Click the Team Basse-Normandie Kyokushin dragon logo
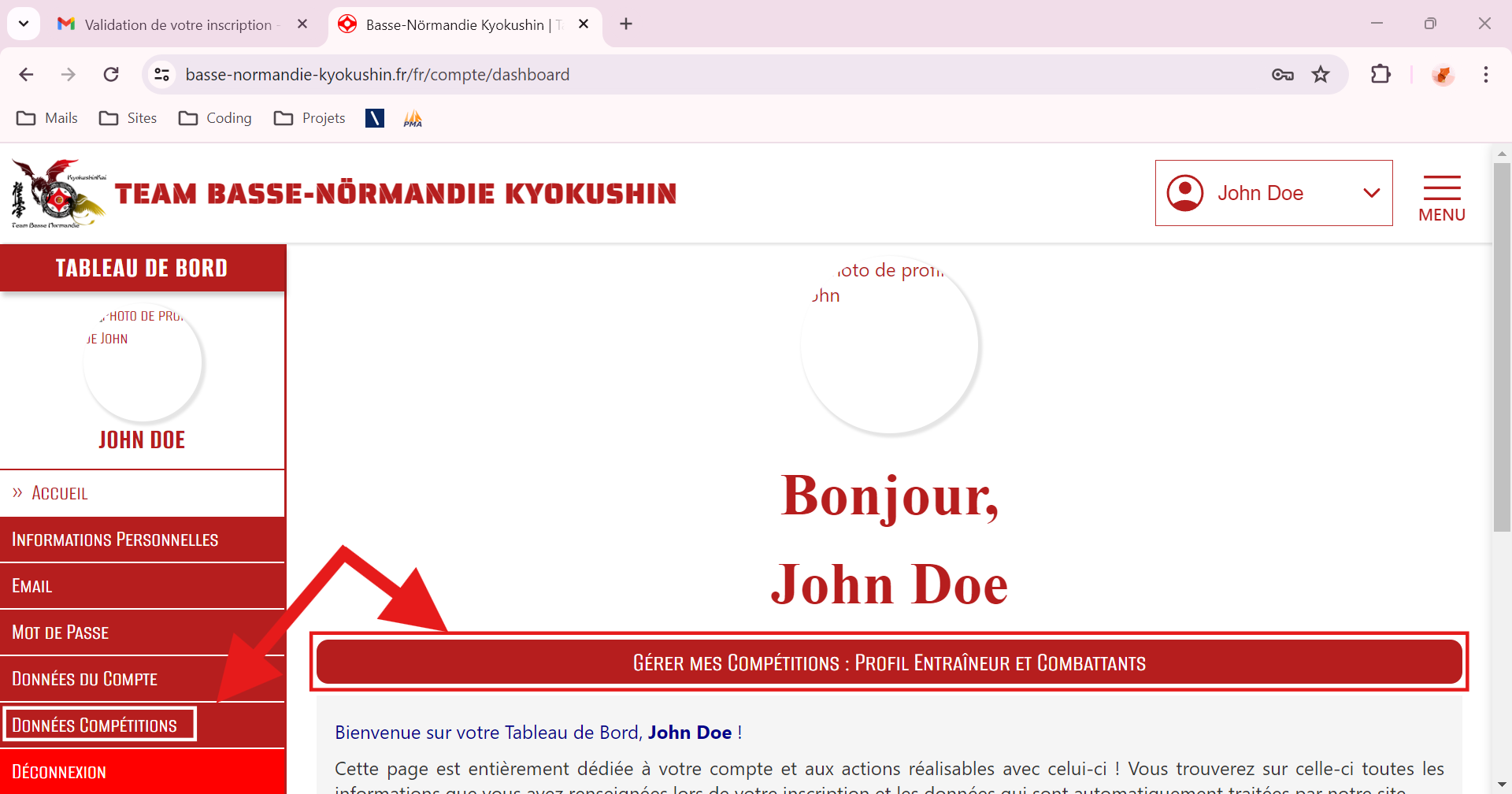The height and width of the screenshot is (794, 1512). pyautogui.click(x=58, y=194)
